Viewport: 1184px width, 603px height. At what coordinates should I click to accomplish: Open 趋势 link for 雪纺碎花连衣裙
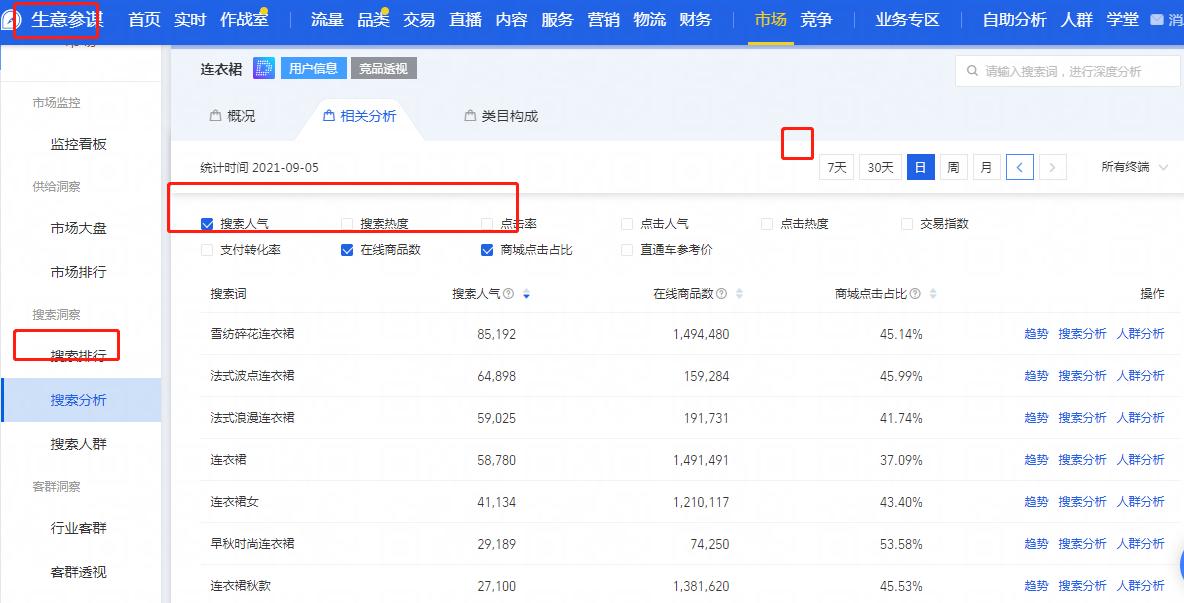pos(1036,333)
